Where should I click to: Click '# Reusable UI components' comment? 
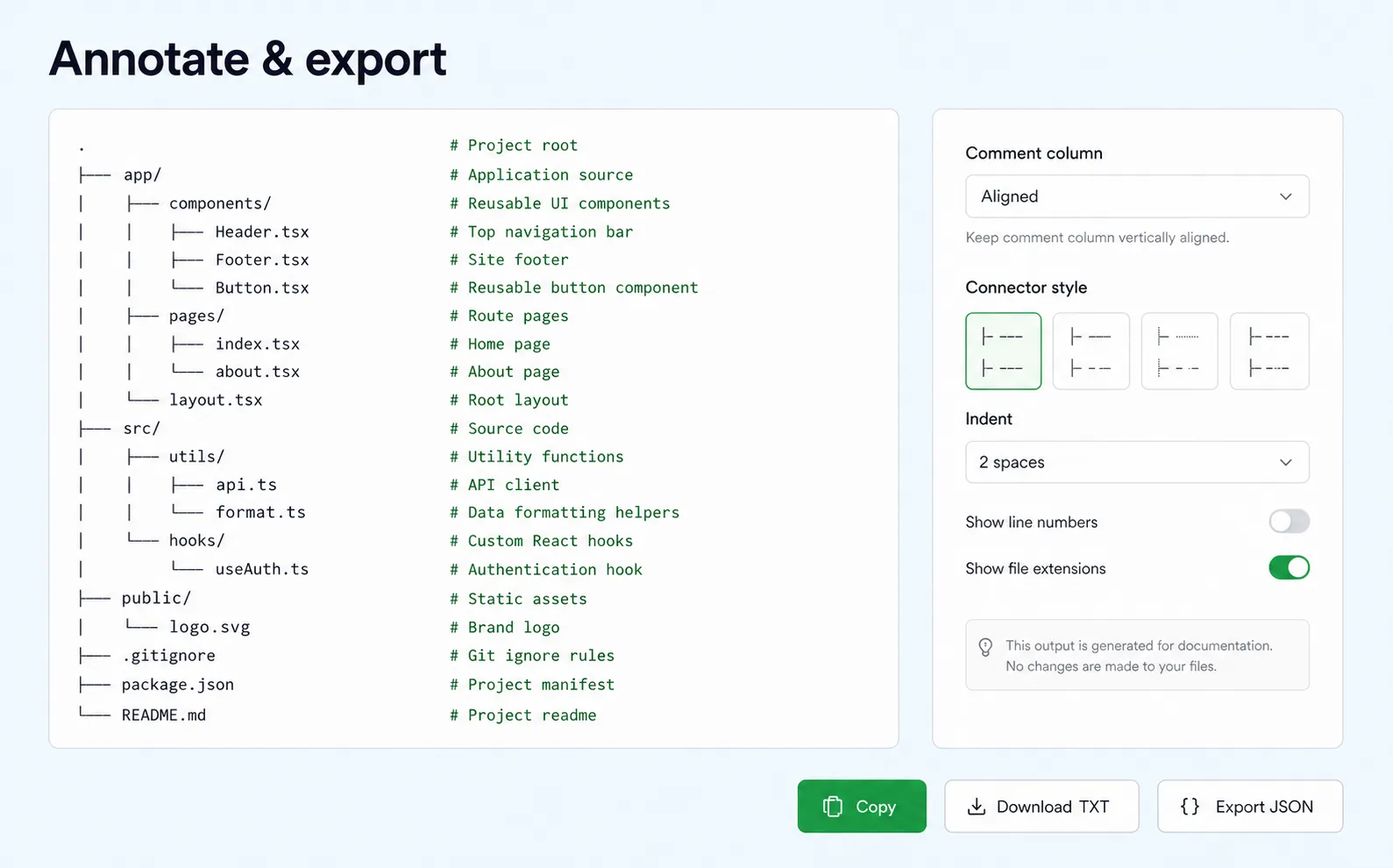click(x=559, y=203)
